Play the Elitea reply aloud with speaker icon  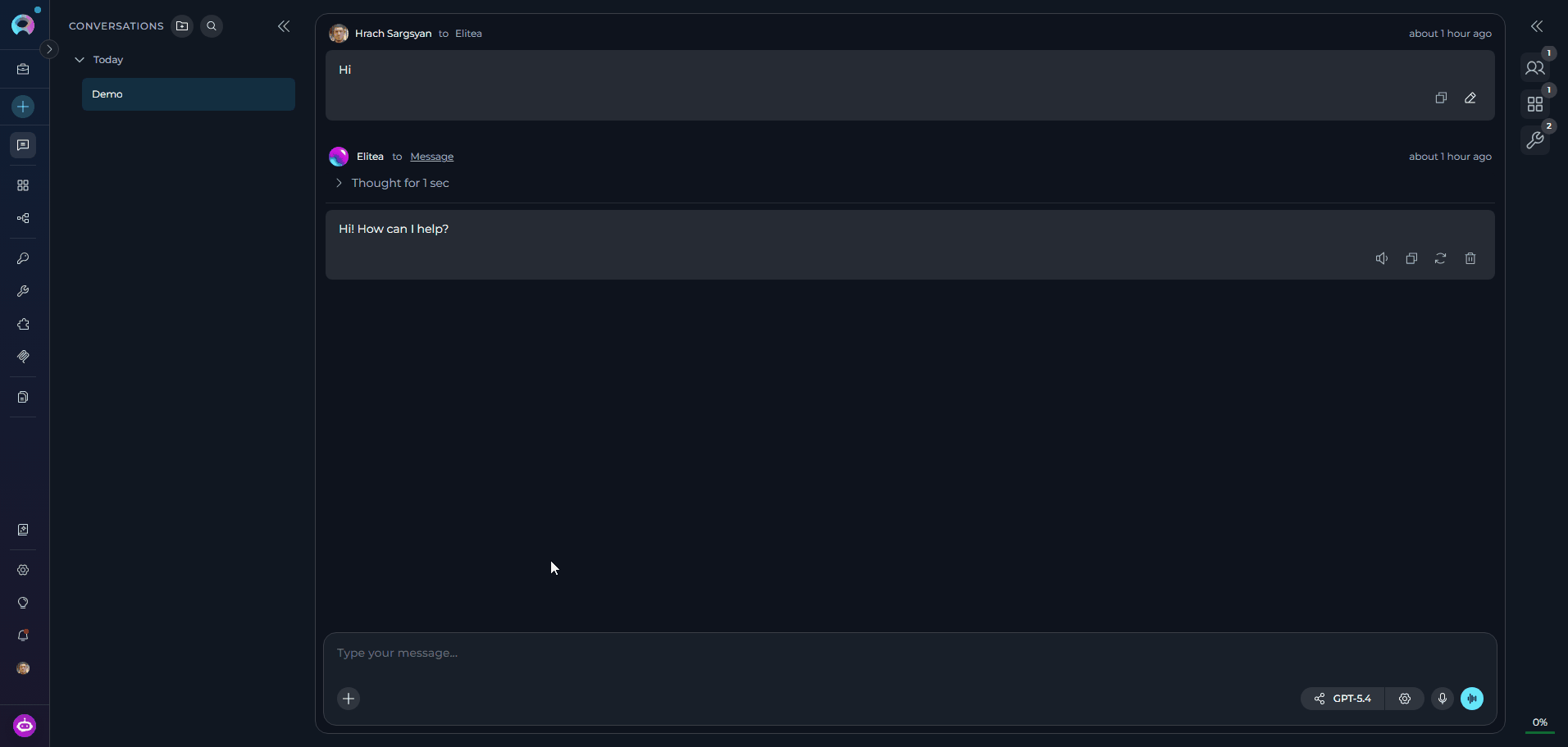(1382, 258)
